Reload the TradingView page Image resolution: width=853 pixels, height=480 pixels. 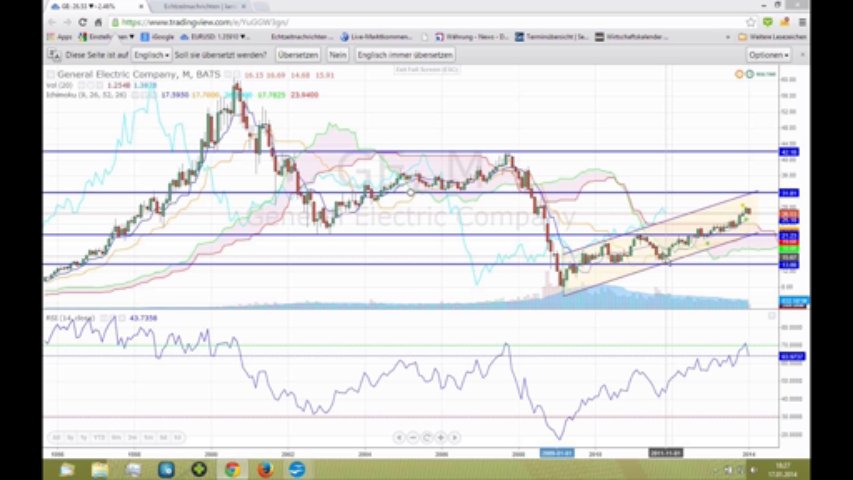[83, 22]
